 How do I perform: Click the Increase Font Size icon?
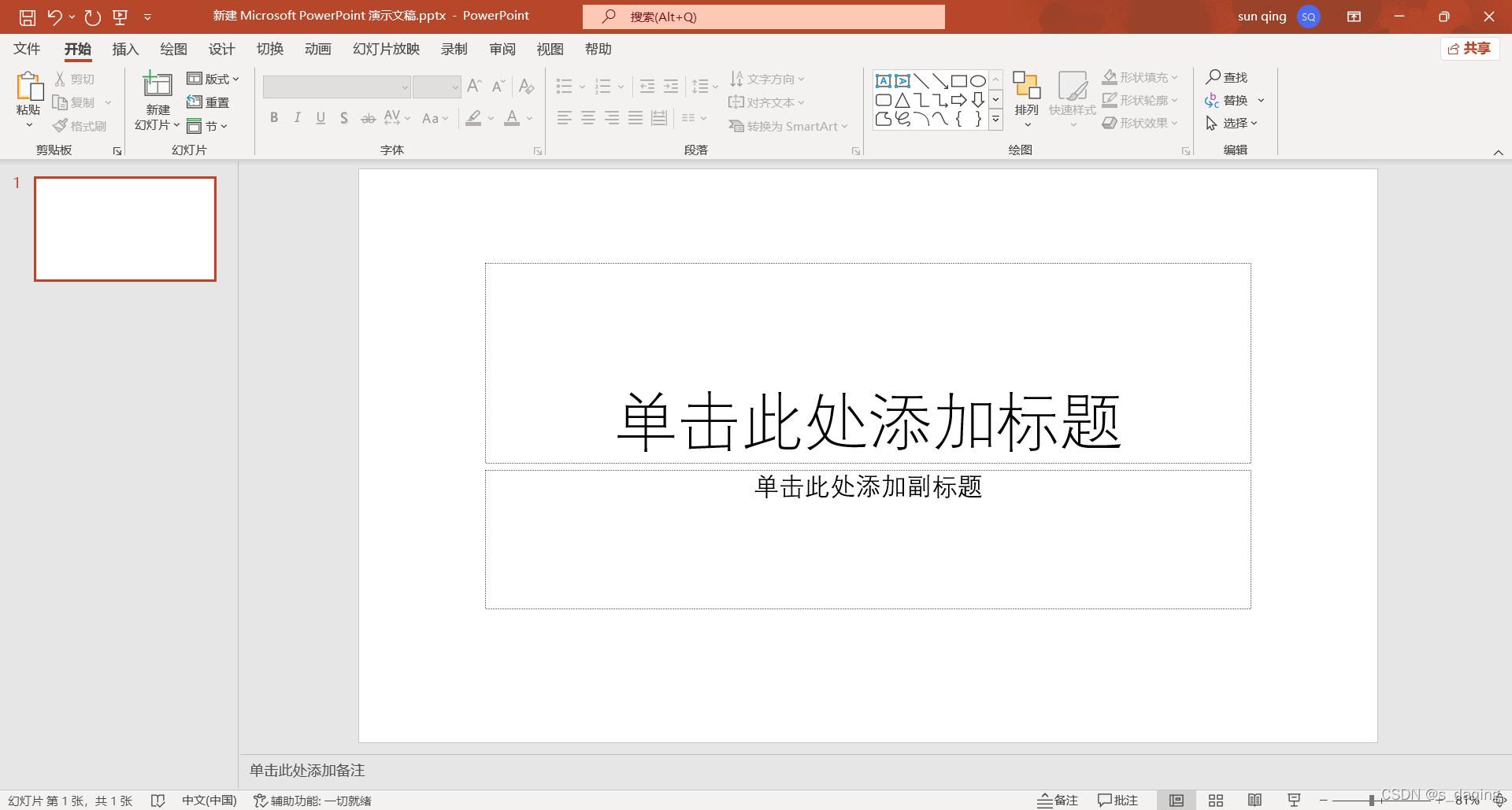(x=473, y=85)
